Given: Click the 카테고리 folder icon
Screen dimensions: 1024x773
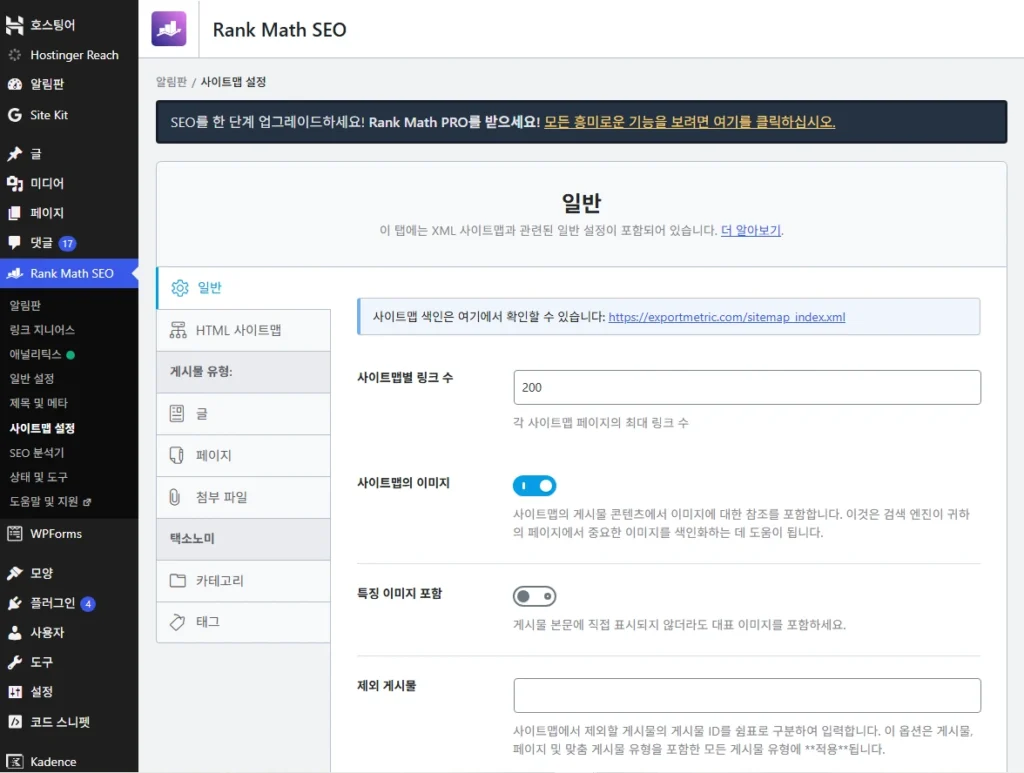Looking at the screenshot, I should tap(178, 580).
